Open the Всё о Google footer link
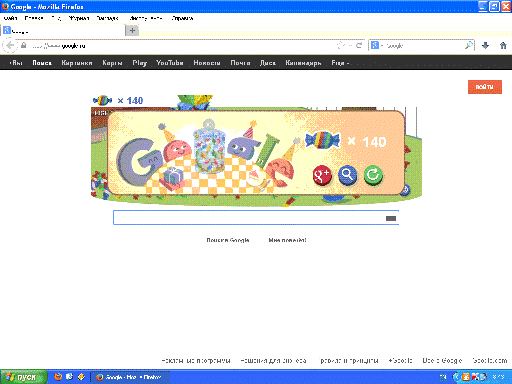512x384 pixels. coord(442,360)
